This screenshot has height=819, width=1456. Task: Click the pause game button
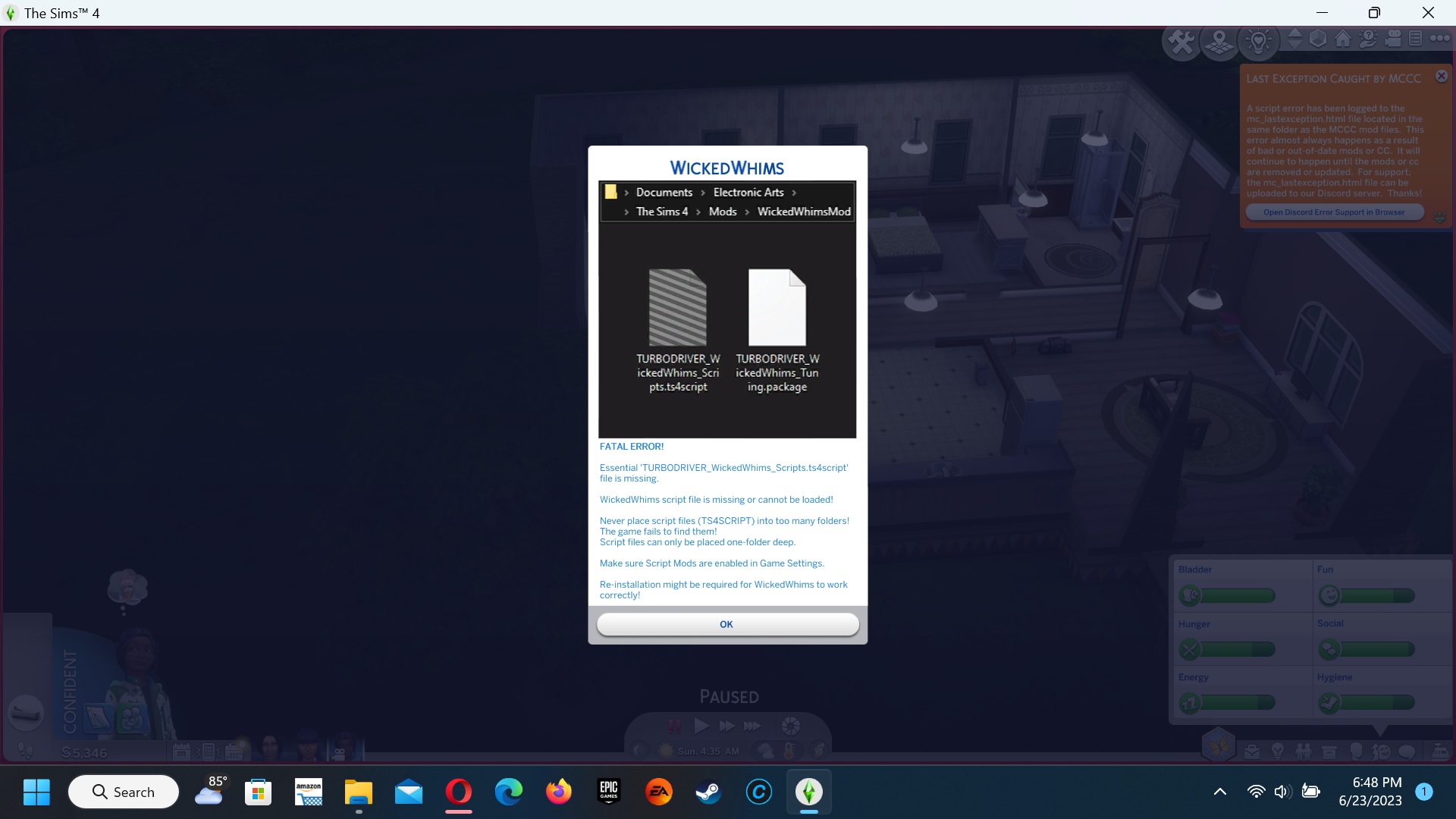(674, 726)
